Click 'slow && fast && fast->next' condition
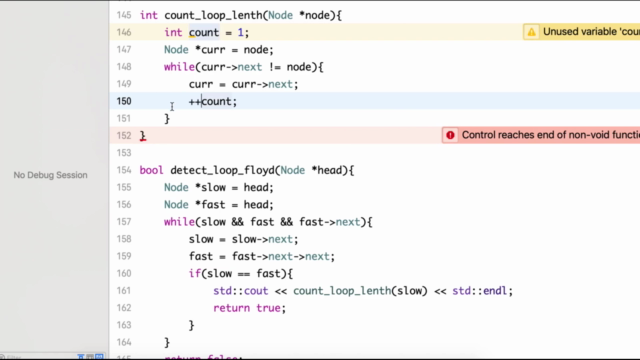 pos(281,222)
